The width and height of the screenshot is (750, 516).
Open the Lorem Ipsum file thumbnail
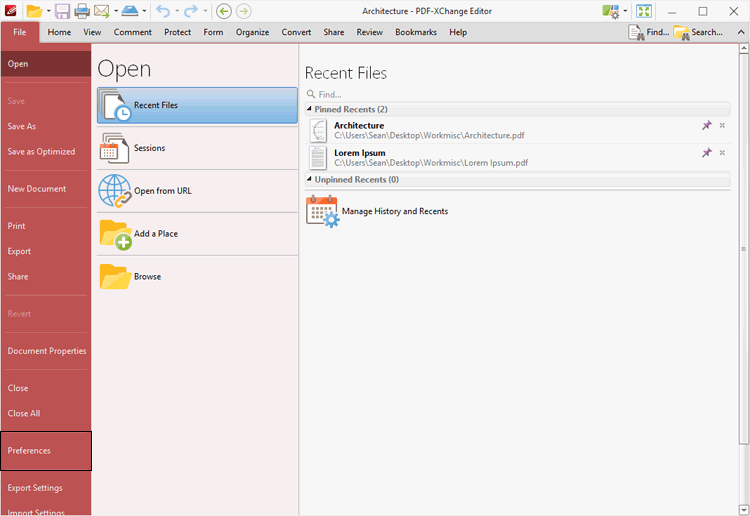click(318, 158)
